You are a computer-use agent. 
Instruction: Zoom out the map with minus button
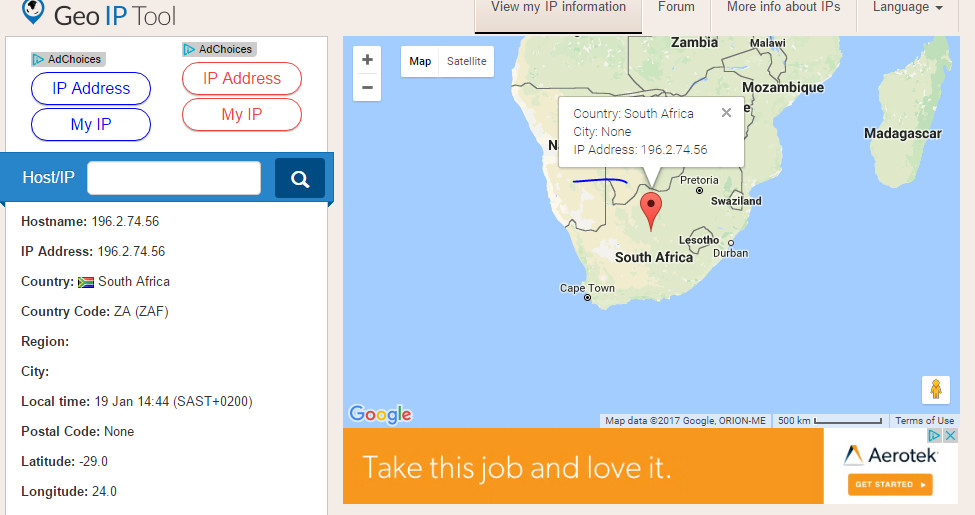(x=367, y=88)
